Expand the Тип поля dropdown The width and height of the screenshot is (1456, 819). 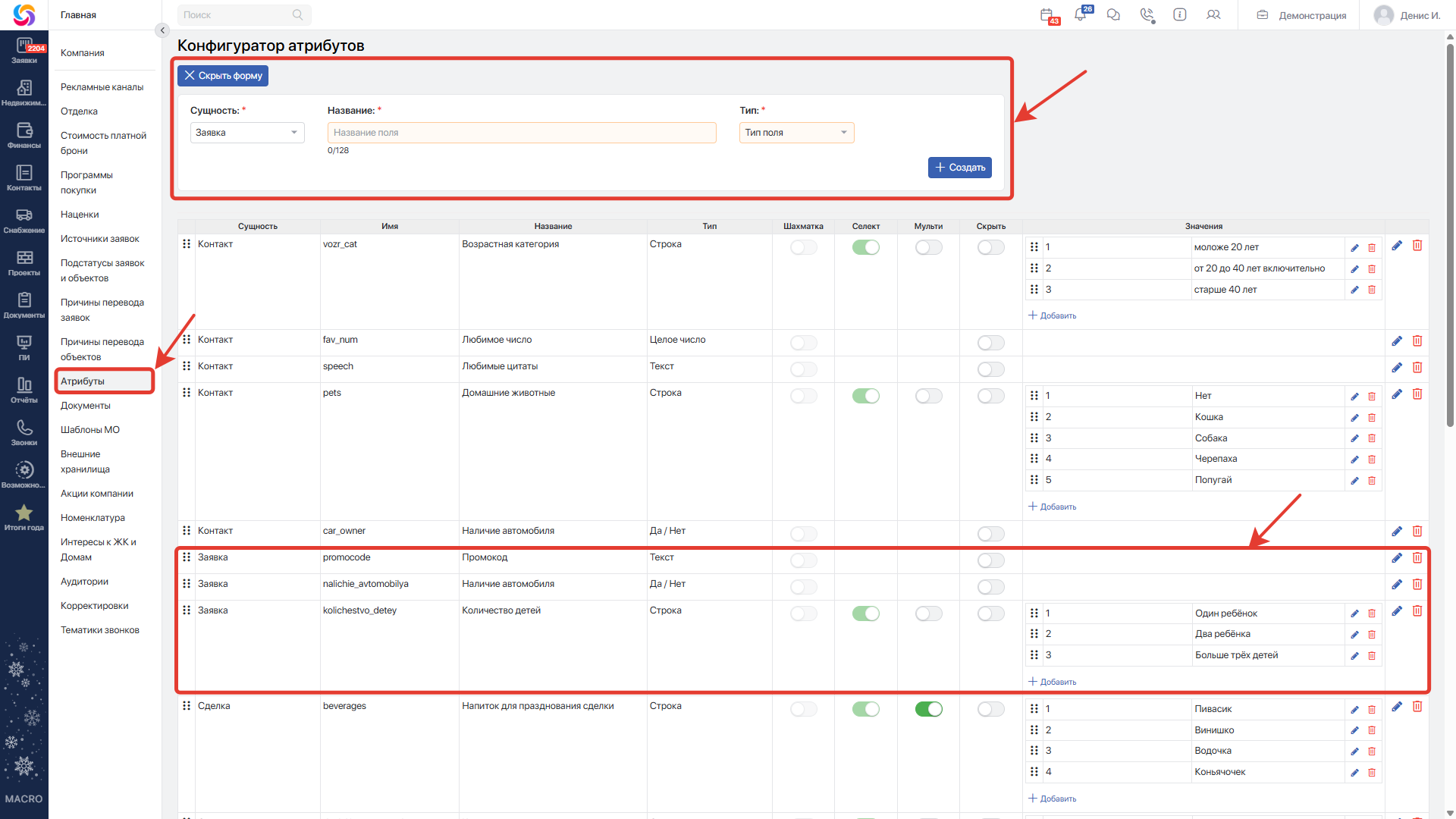coord(796,133)
